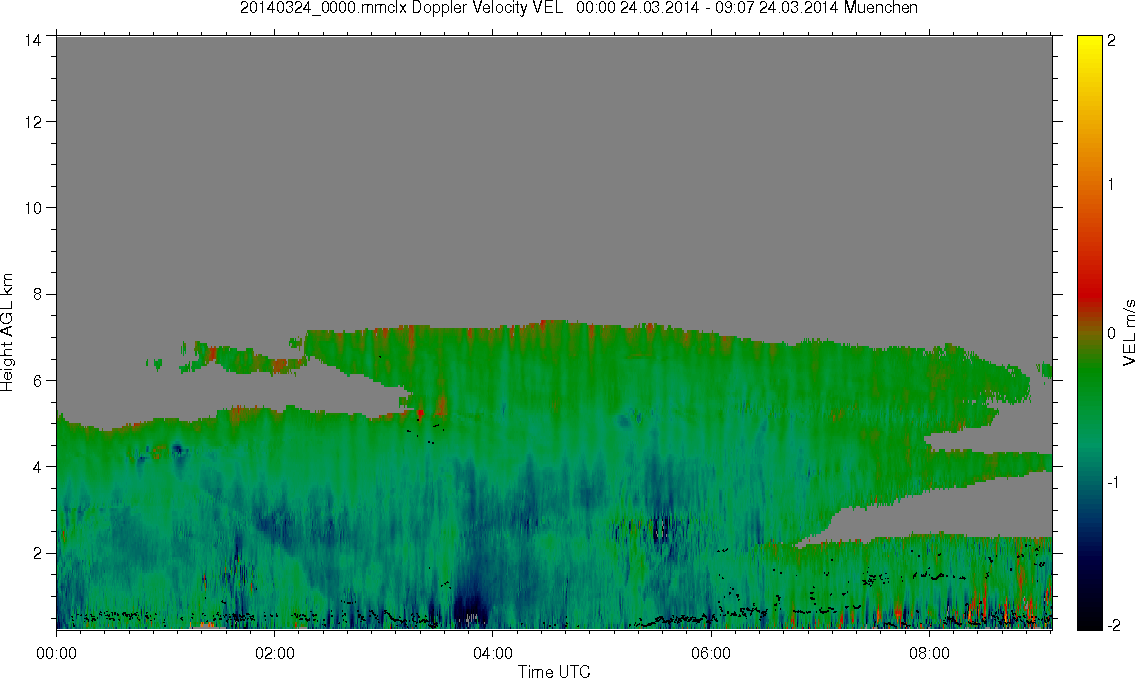Click the height tick label '4'

[x=36, y=467]
